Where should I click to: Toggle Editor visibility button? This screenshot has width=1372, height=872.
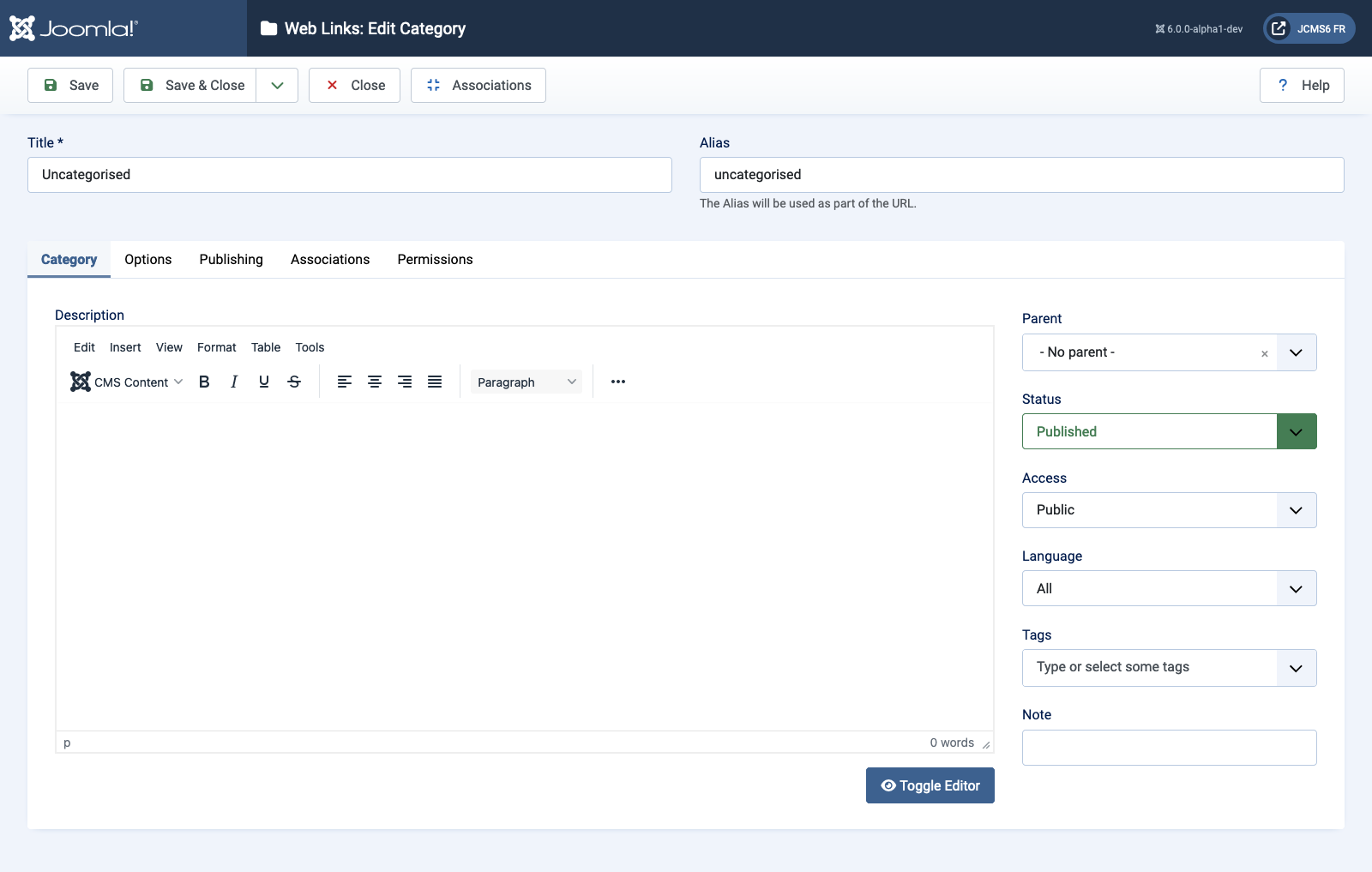click(930, 785)
